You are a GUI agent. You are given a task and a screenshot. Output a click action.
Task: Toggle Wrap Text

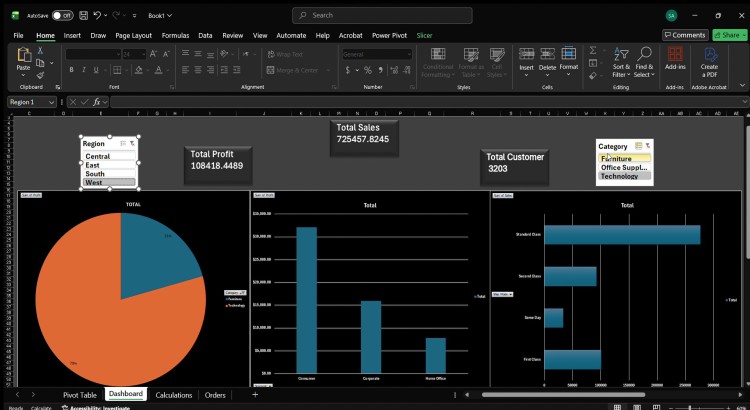point(285,54)
